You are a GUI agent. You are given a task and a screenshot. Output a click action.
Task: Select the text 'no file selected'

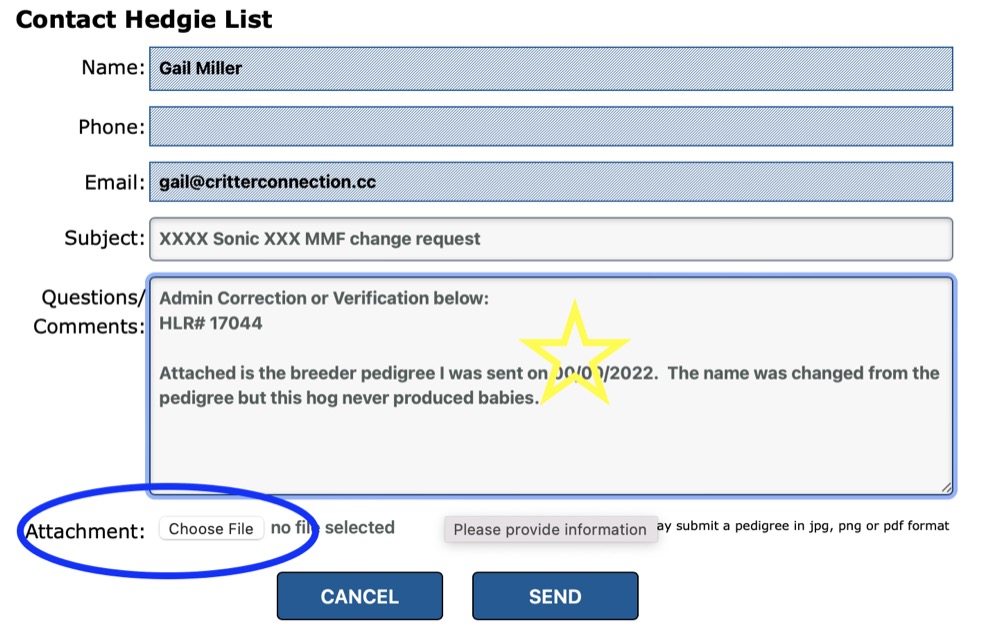pyautogui.click(x=332, y=528)
